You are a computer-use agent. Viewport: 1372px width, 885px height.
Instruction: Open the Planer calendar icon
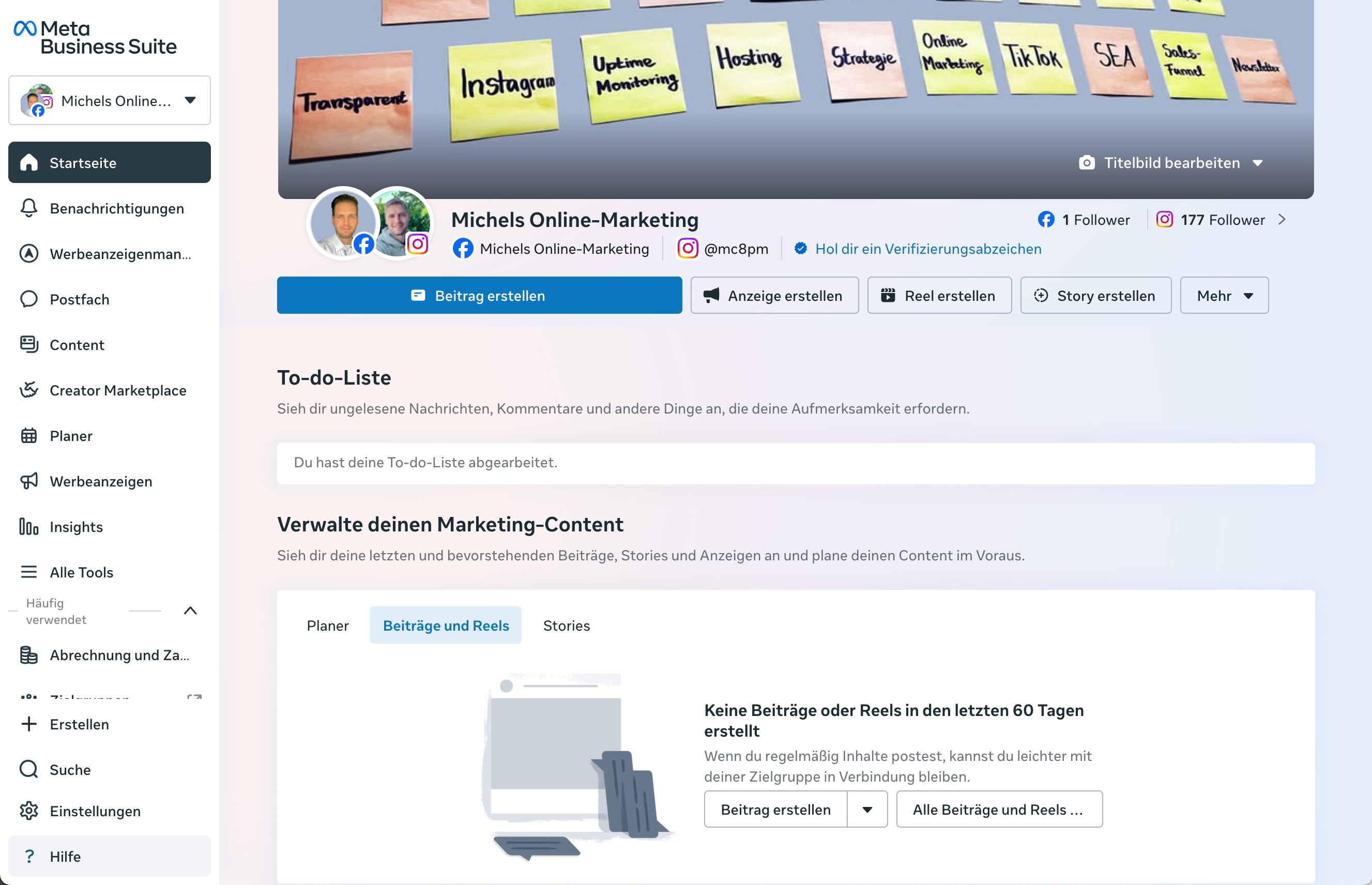[29, 436]
